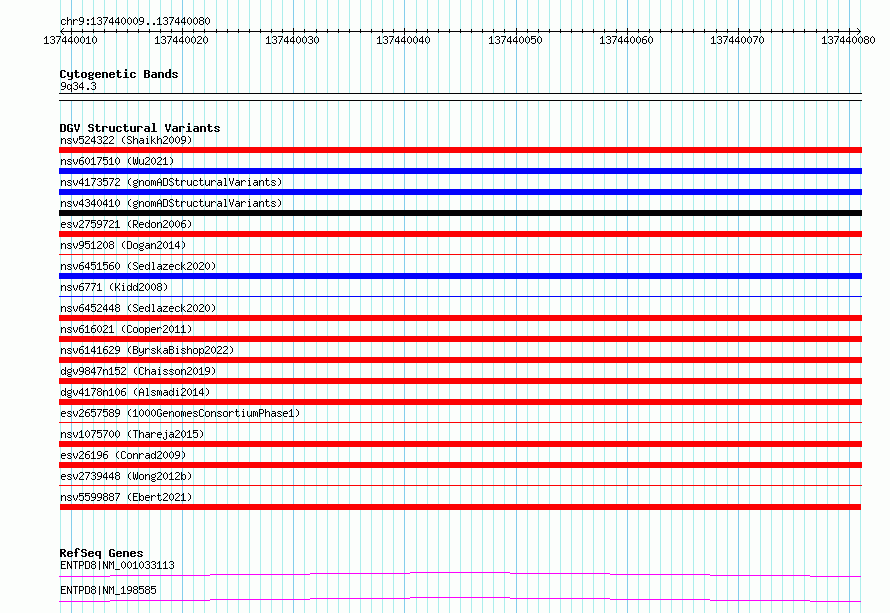Image resolution: width=890 pixels, height=613 pixels.
Task: Select the Cytogenetic Bands track title
Action: [x=119, y=74]
